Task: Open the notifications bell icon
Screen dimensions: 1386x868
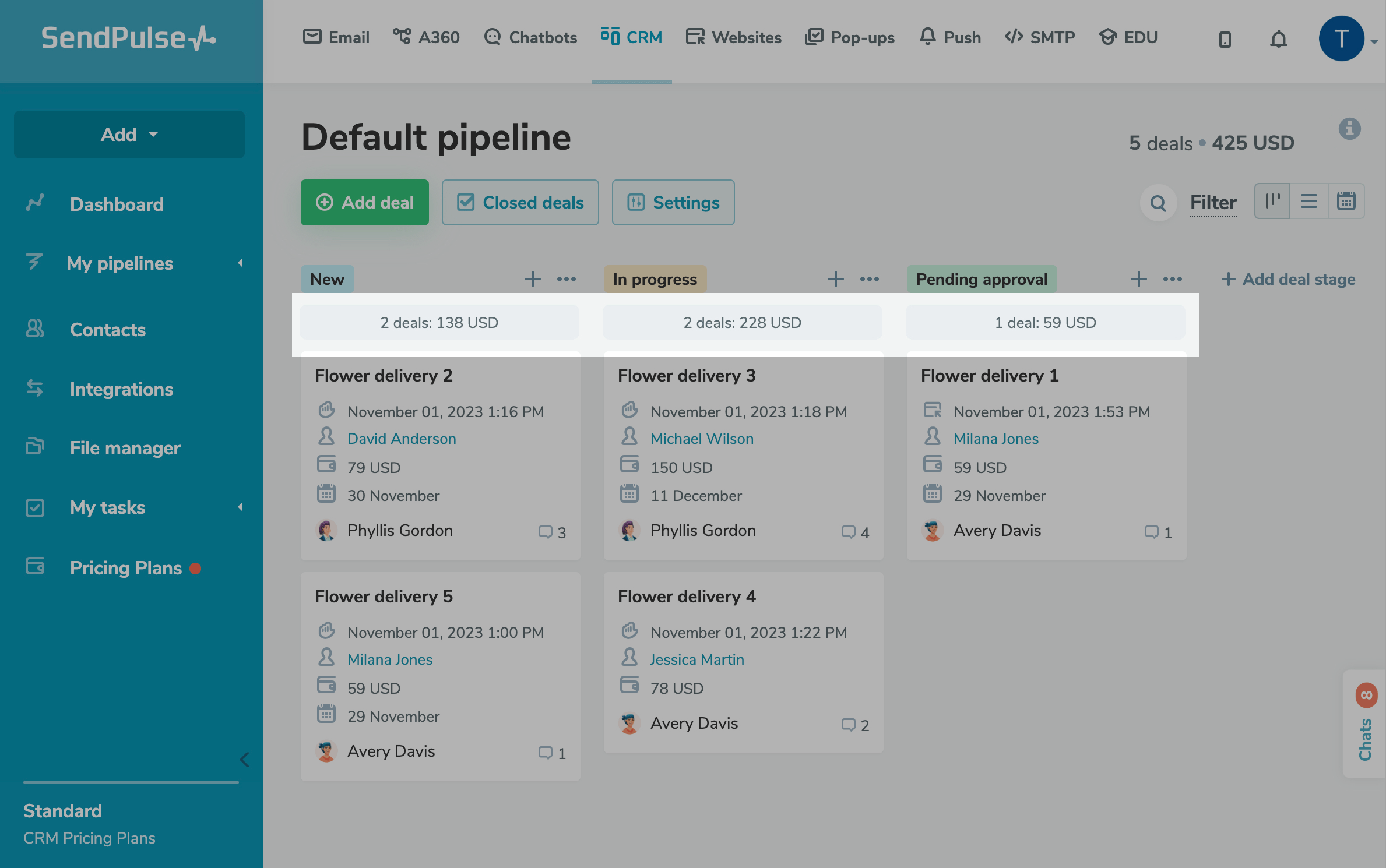Action: point(1278,39)
